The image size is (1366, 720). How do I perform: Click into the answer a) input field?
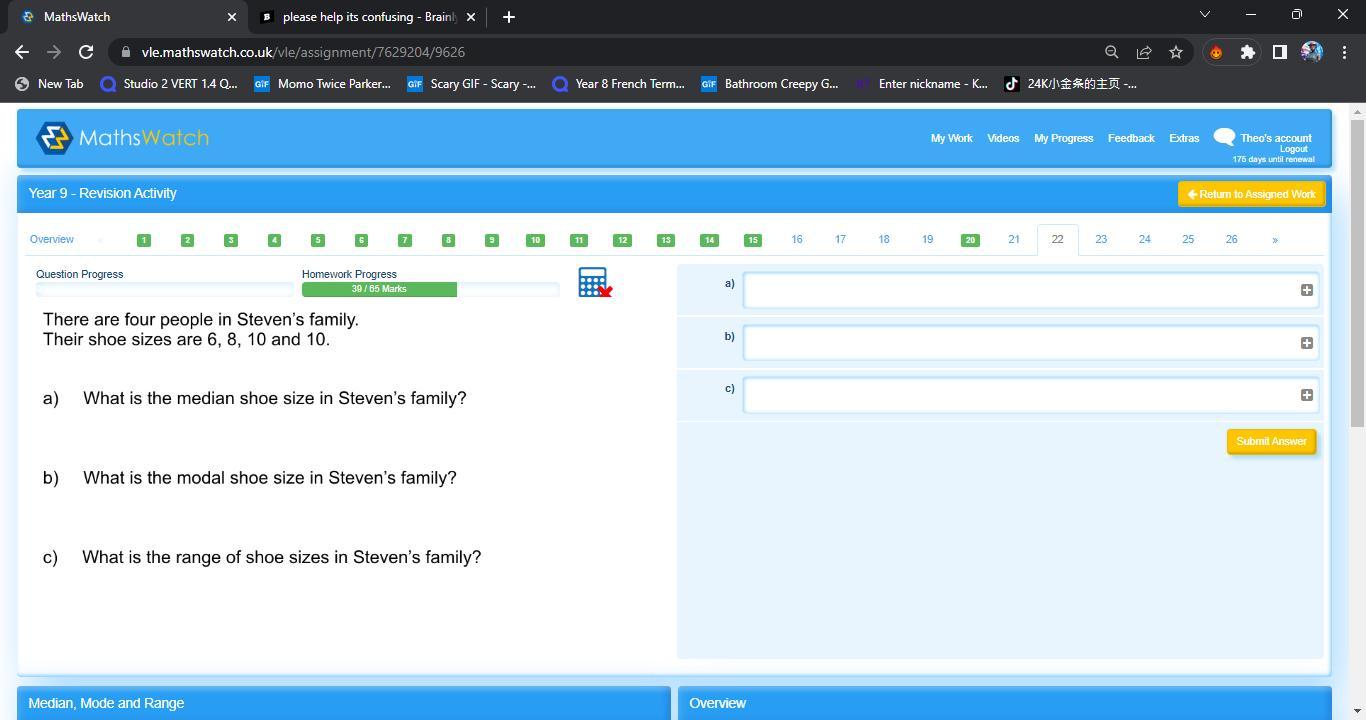(x=1020, y=290)
